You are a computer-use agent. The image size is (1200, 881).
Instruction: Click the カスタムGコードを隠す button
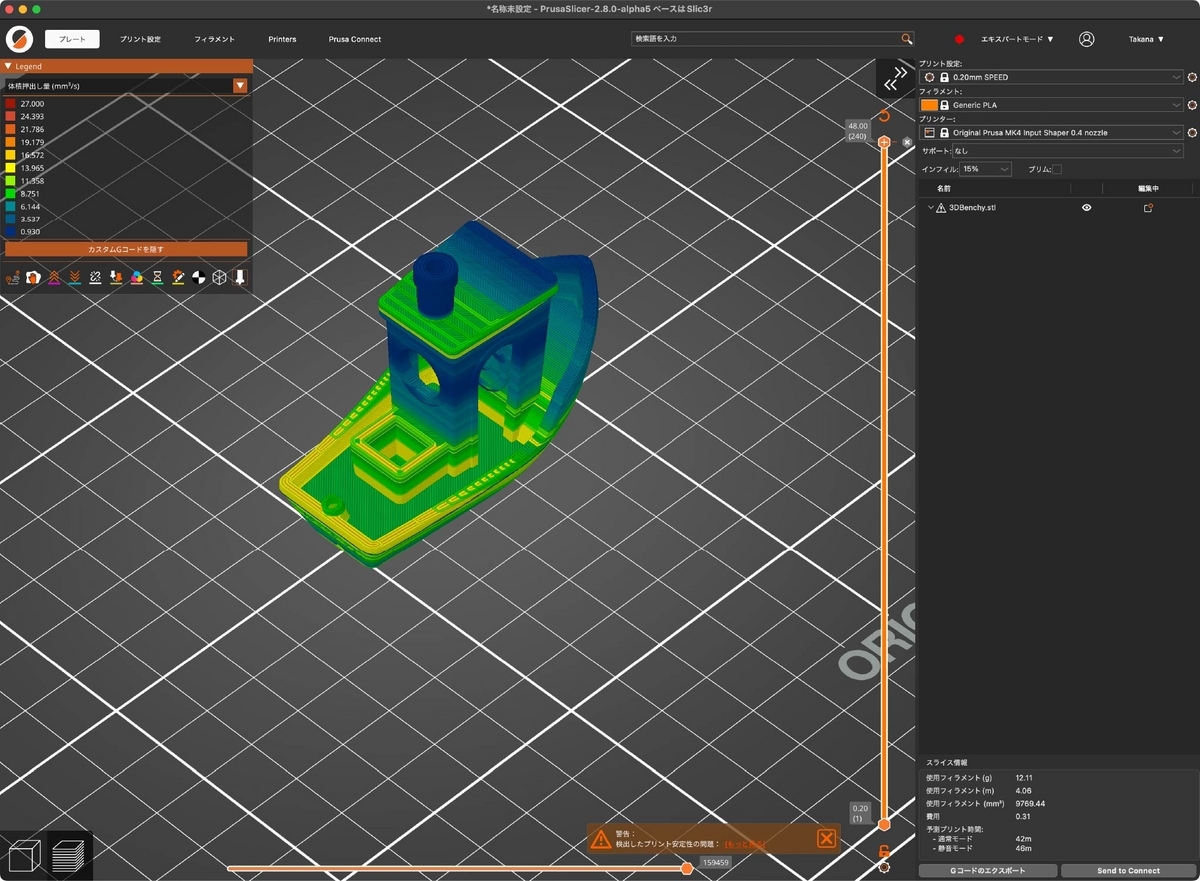[126, 249]
